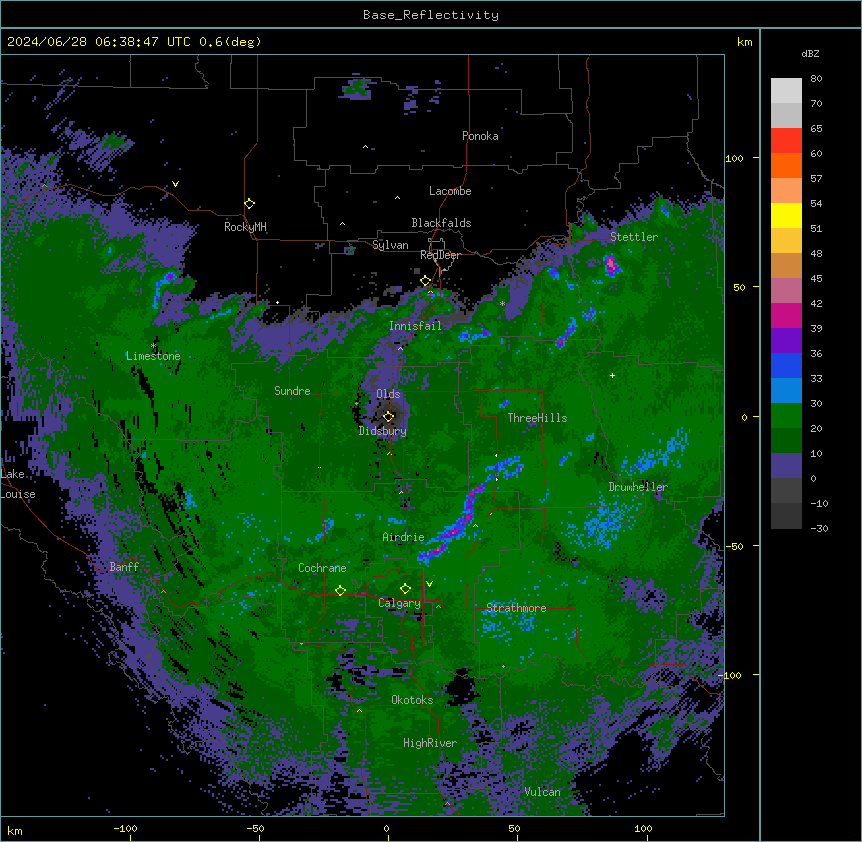Select the Innisfail label
862x842 pixels.
[415, 326]
